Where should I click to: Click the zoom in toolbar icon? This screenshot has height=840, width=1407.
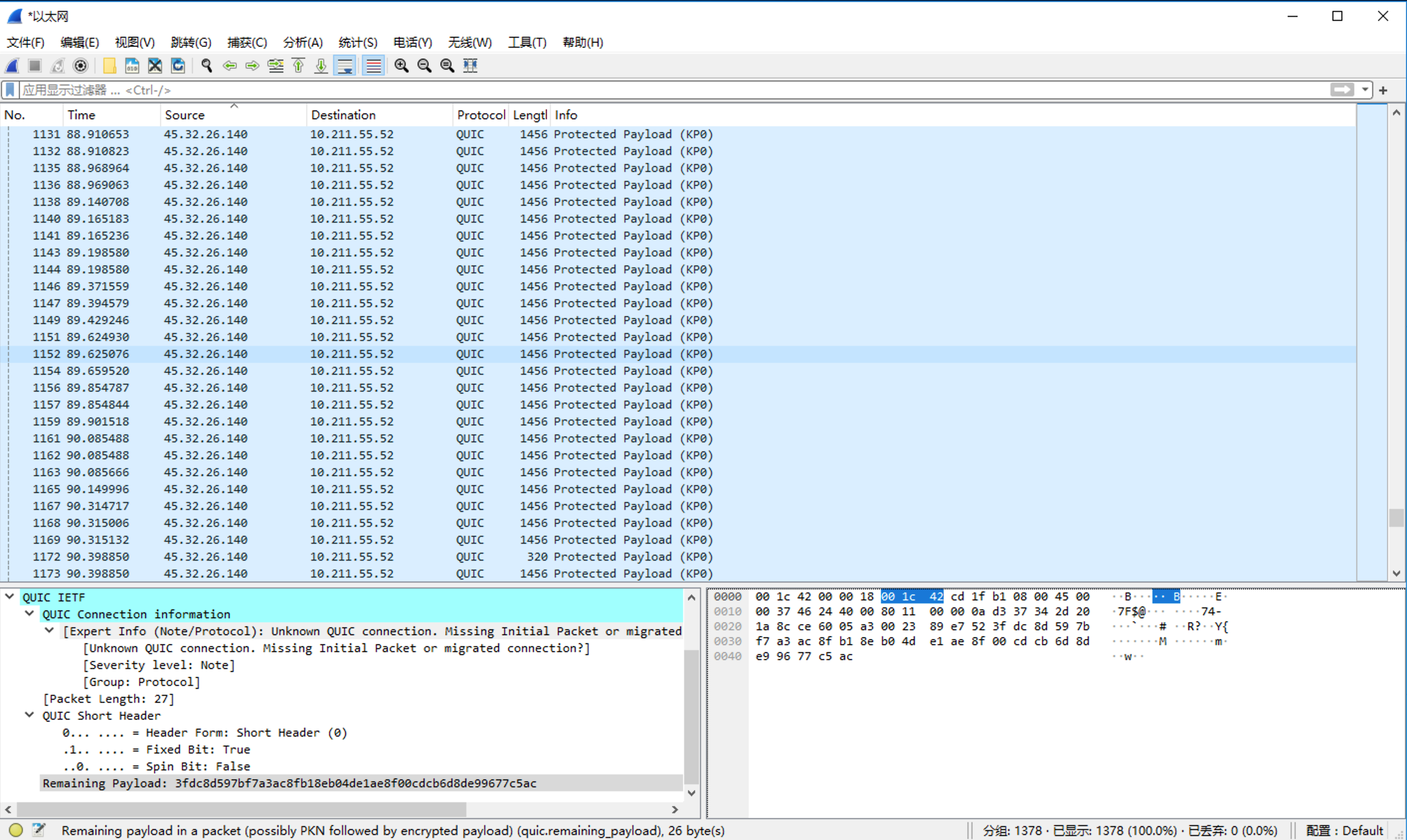click(401, 66)
